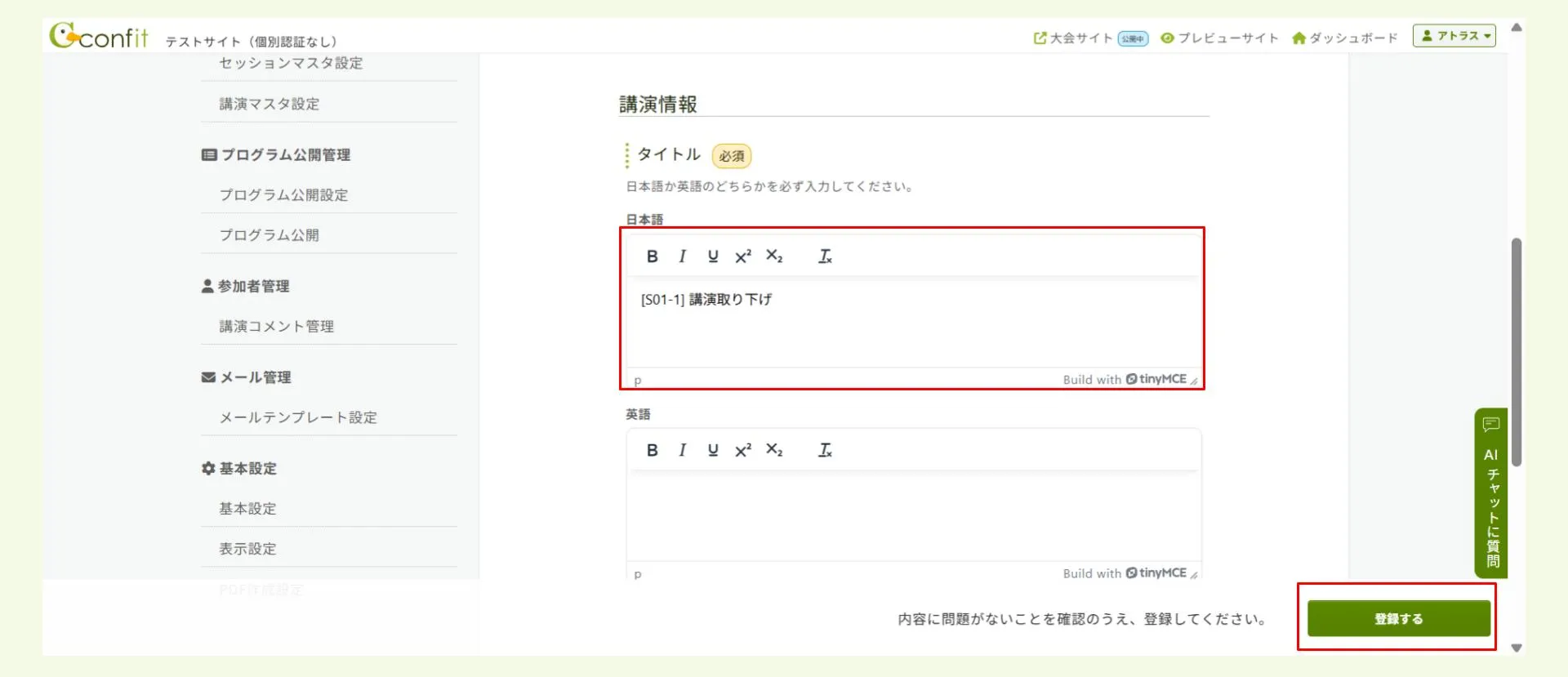Click Underline in Japanese title editor
This screenshot has width=1568, height=677.
(x=713, y=256)
